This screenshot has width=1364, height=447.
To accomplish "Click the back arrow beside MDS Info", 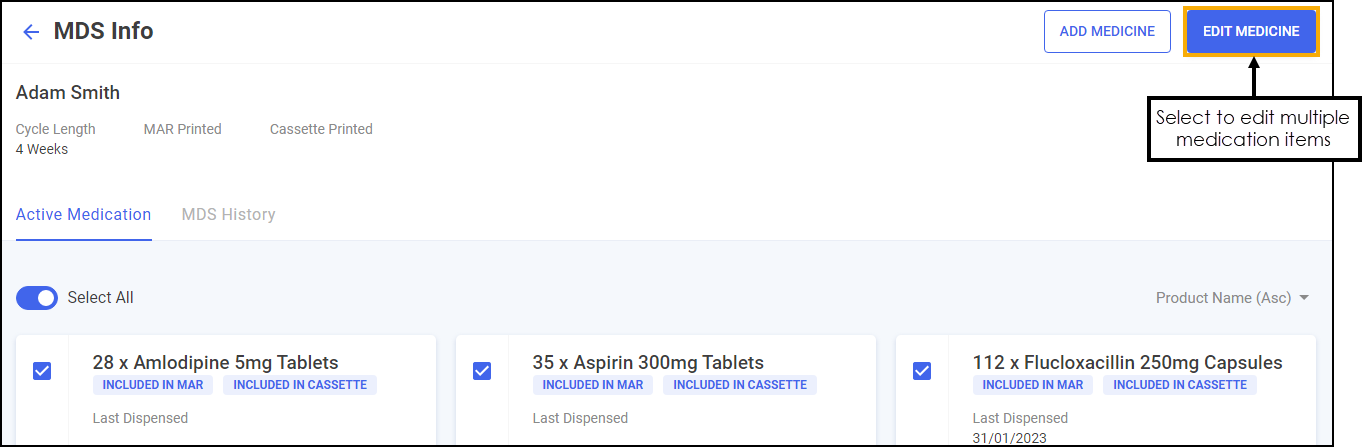I will pos(31,32).
